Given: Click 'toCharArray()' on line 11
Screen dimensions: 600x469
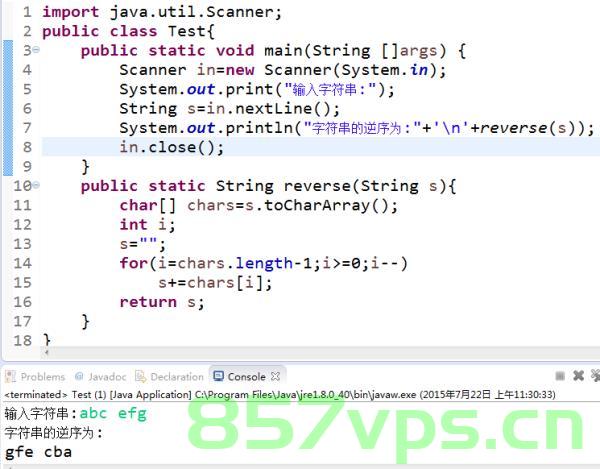Looking at the screenshot, I should [326, 205].
